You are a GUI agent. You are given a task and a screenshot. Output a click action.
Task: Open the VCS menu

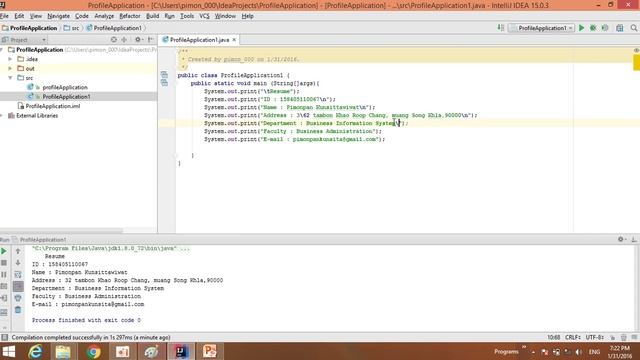pos(204,16)
